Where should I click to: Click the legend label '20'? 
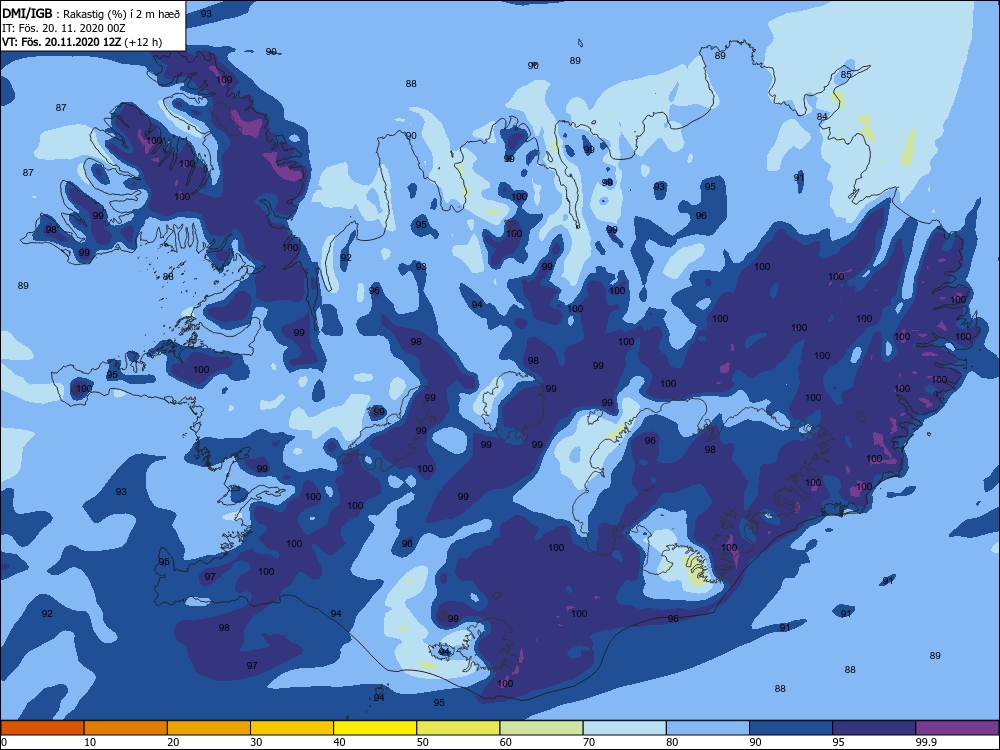click(173, 742)
